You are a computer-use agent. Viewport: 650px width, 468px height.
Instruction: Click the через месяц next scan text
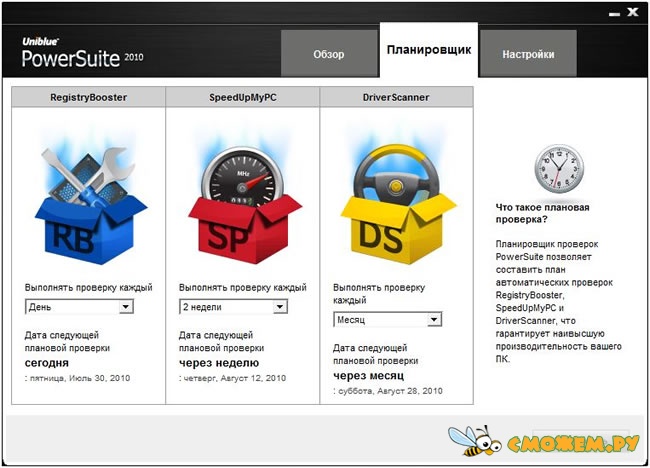369,376
